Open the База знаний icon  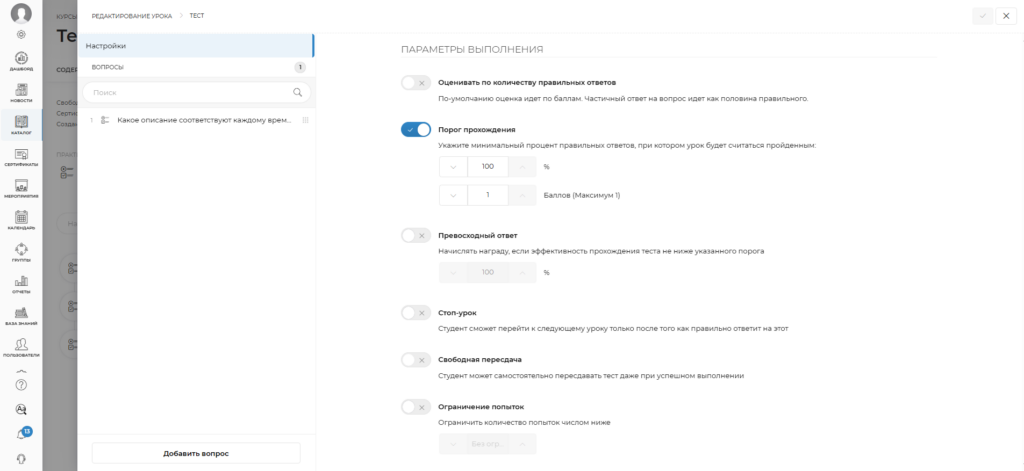(x=21, y=315)
